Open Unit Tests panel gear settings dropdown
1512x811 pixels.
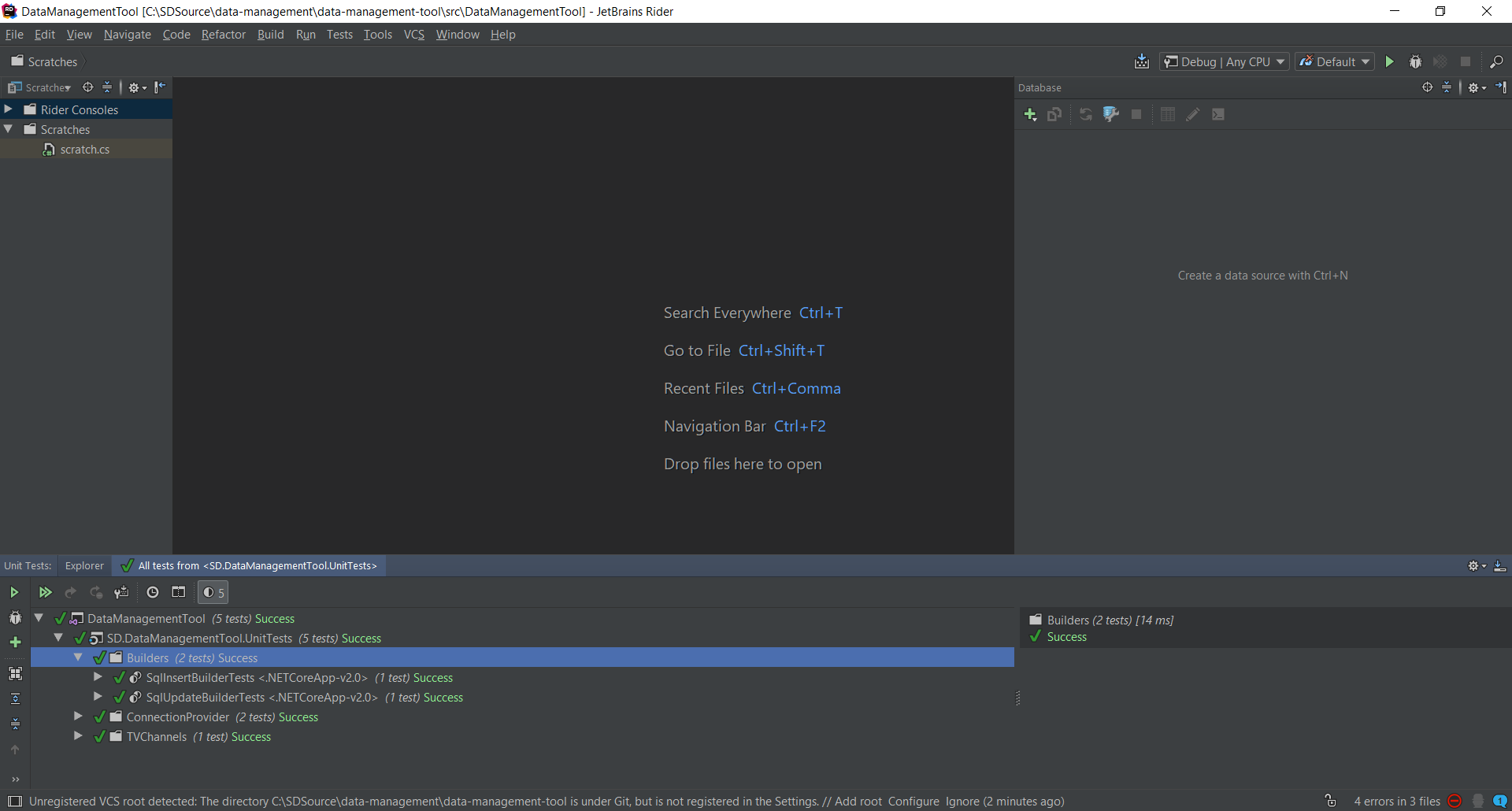(1477, 566)
